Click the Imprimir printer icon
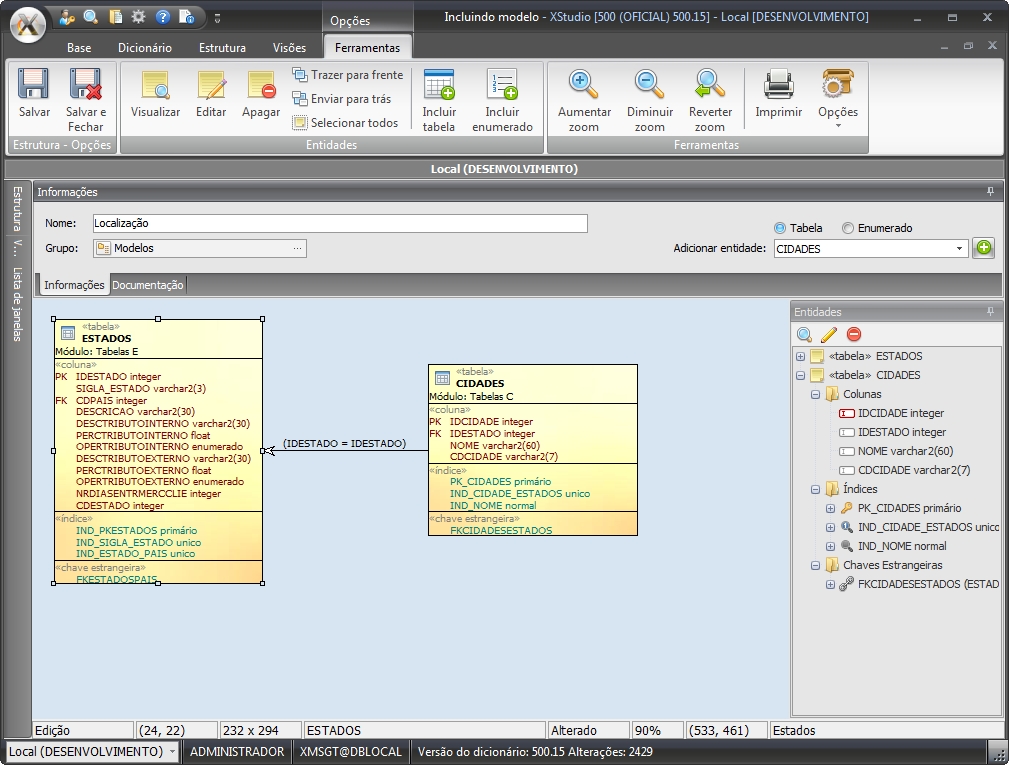The height and width of the screenshot is (765, 1009). [778, 86]
